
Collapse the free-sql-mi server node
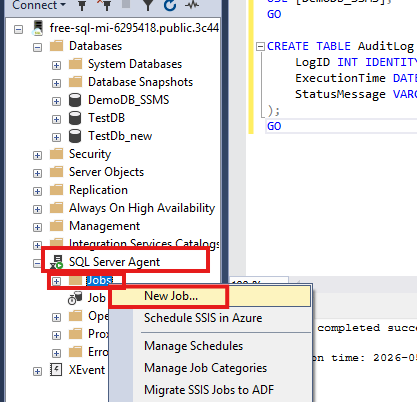click(x=19, y=29)
